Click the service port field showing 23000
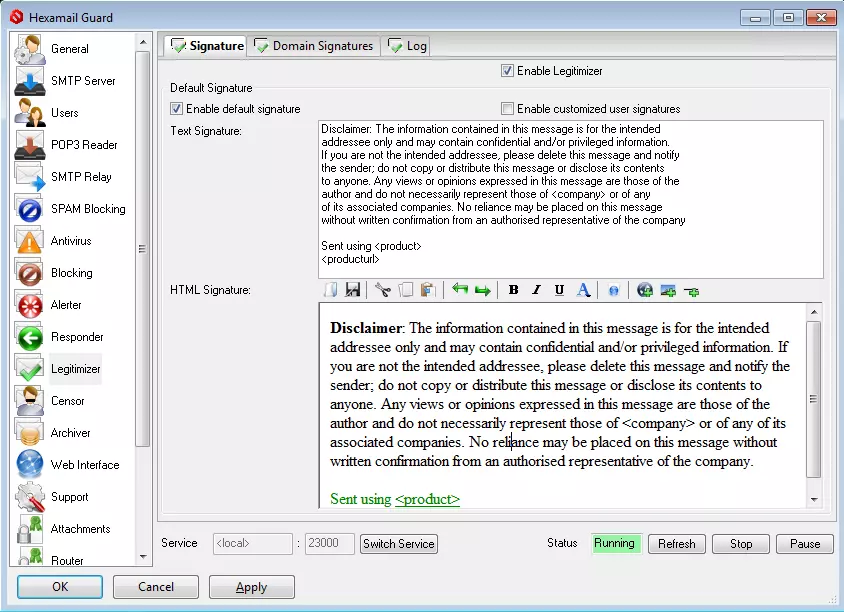This screenshot has height=612, width=844. pyautogui.click(x=329, y=544)
